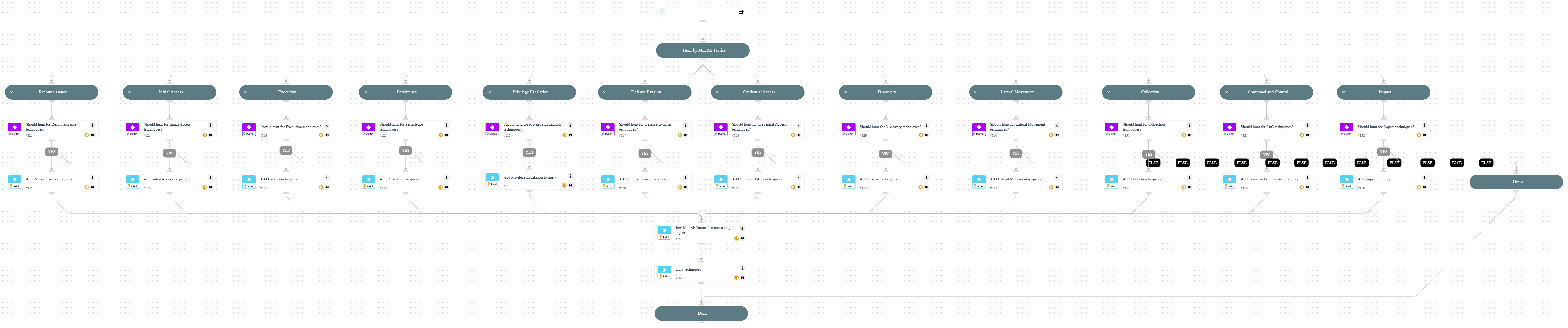Select the Reconnaissance section header

52,92
